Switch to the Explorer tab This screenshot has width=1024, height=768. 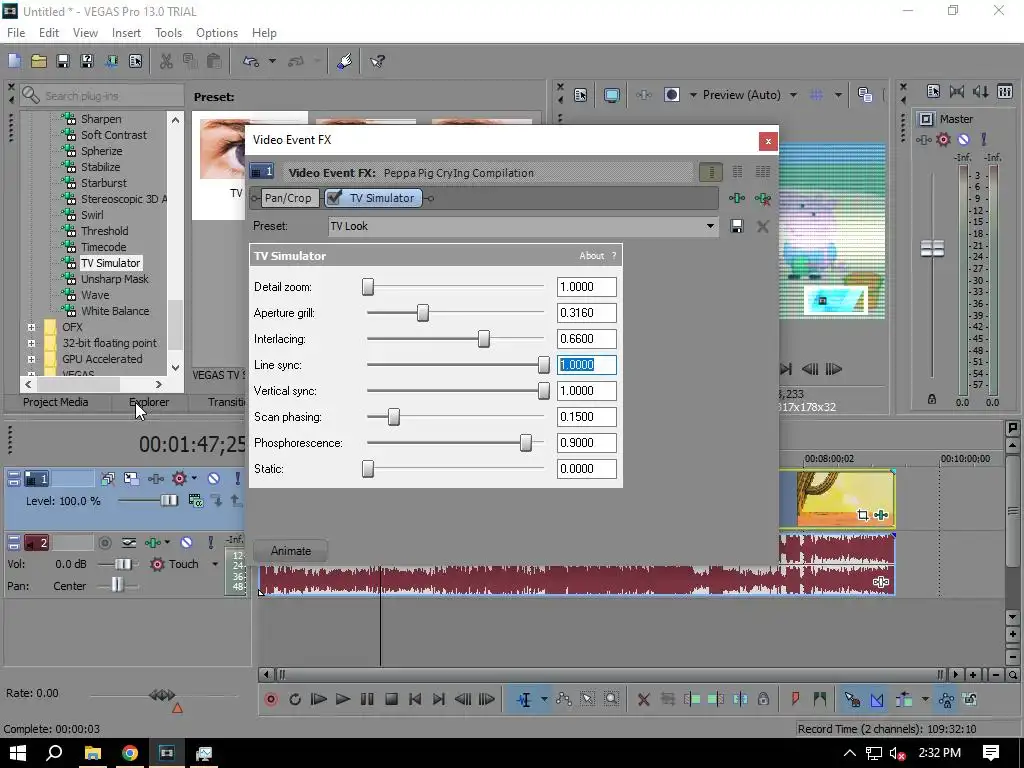click(x=149, y=402)
